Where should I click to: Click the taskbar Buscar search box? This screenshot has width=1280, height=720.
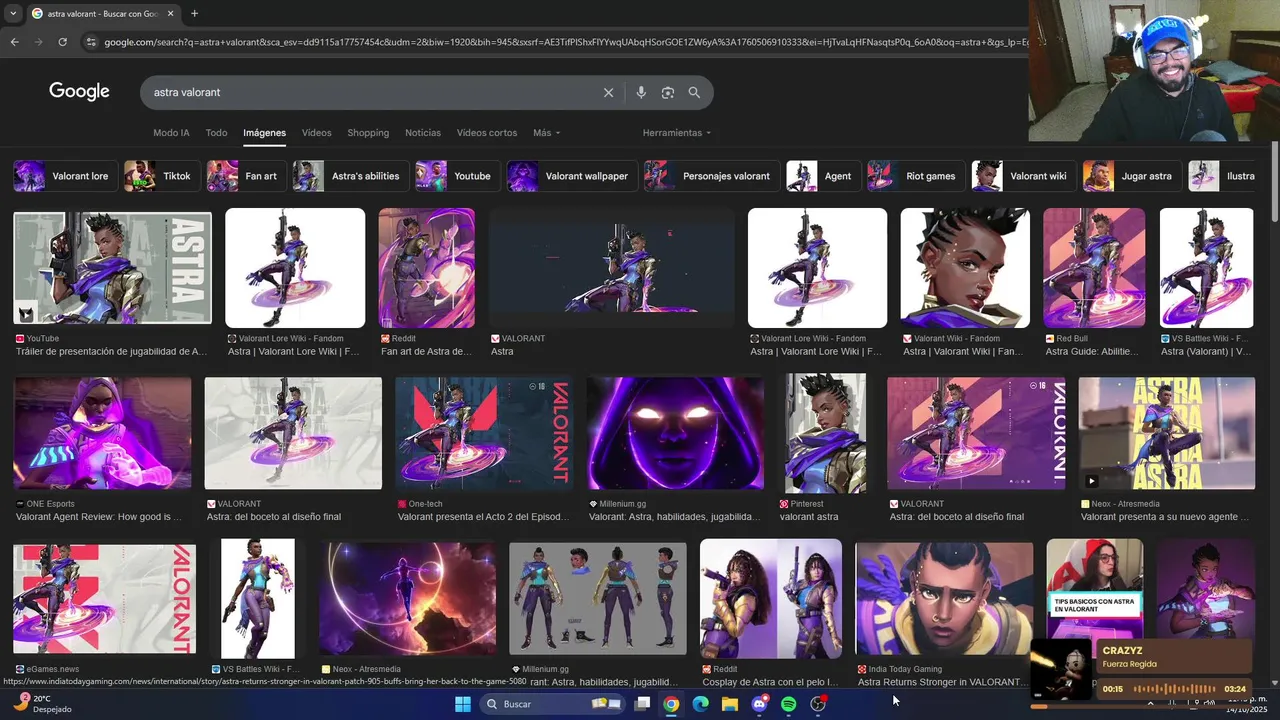pos(553,704)
